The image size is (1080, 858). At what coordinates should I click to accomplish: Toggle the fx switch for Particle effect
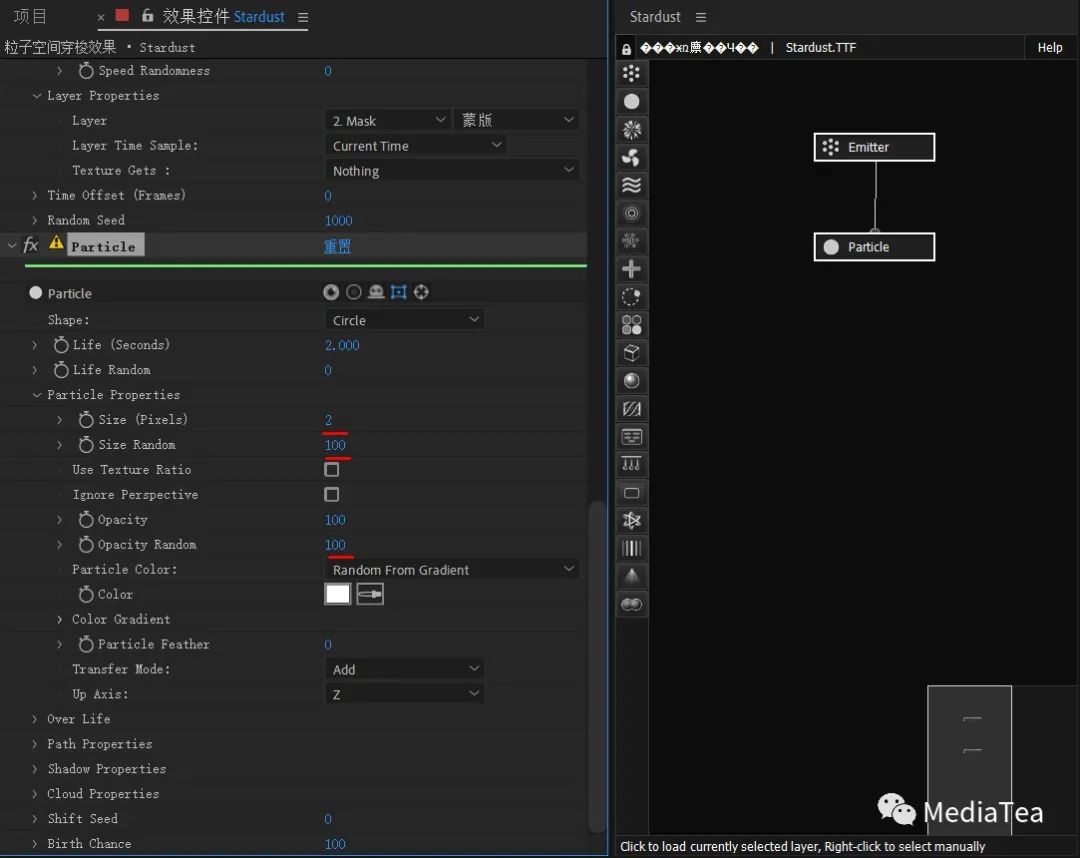coord(30,245)
